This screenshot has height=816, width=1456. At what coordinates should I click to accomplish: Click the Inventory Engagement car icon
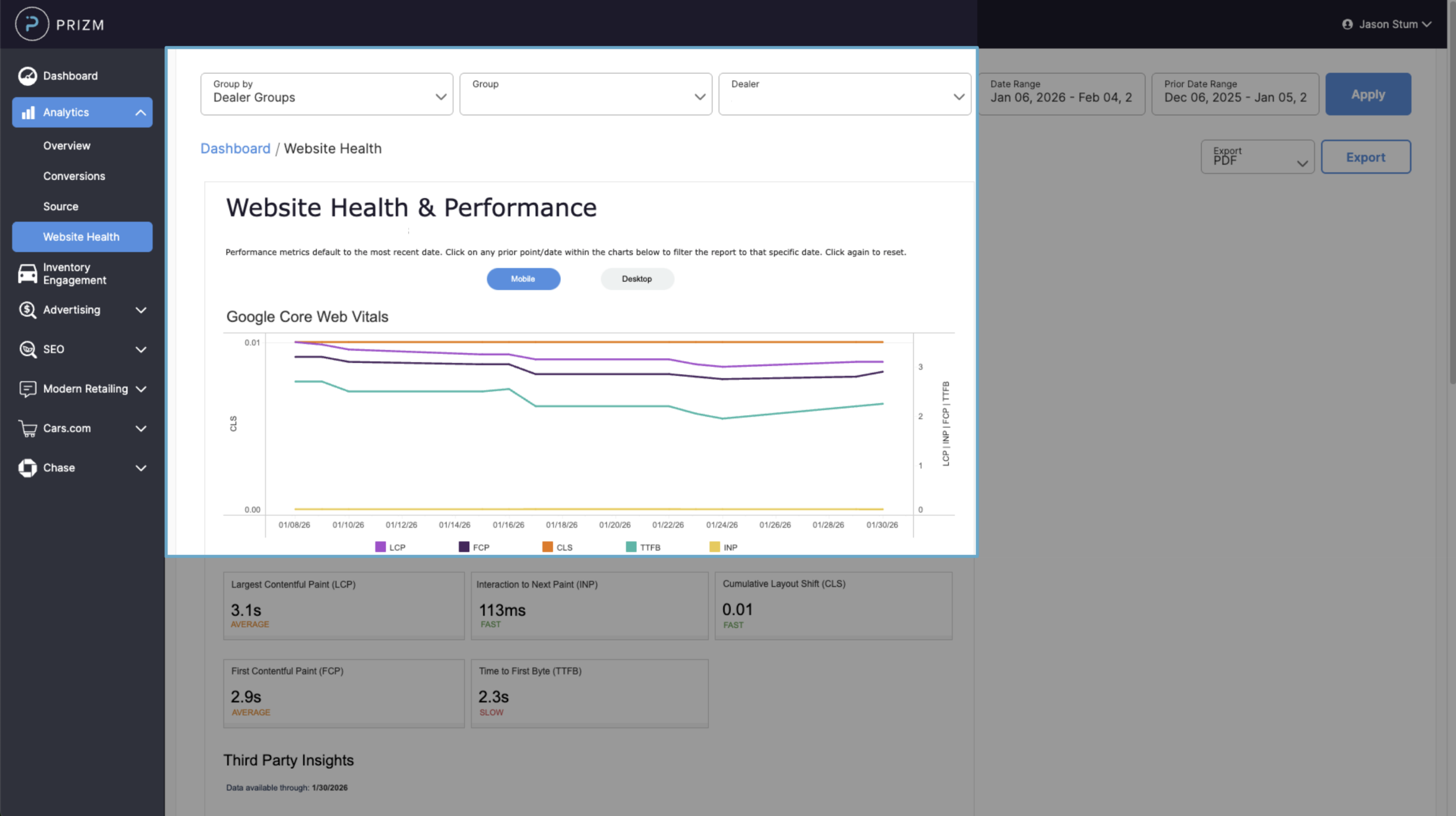(27, 274)
